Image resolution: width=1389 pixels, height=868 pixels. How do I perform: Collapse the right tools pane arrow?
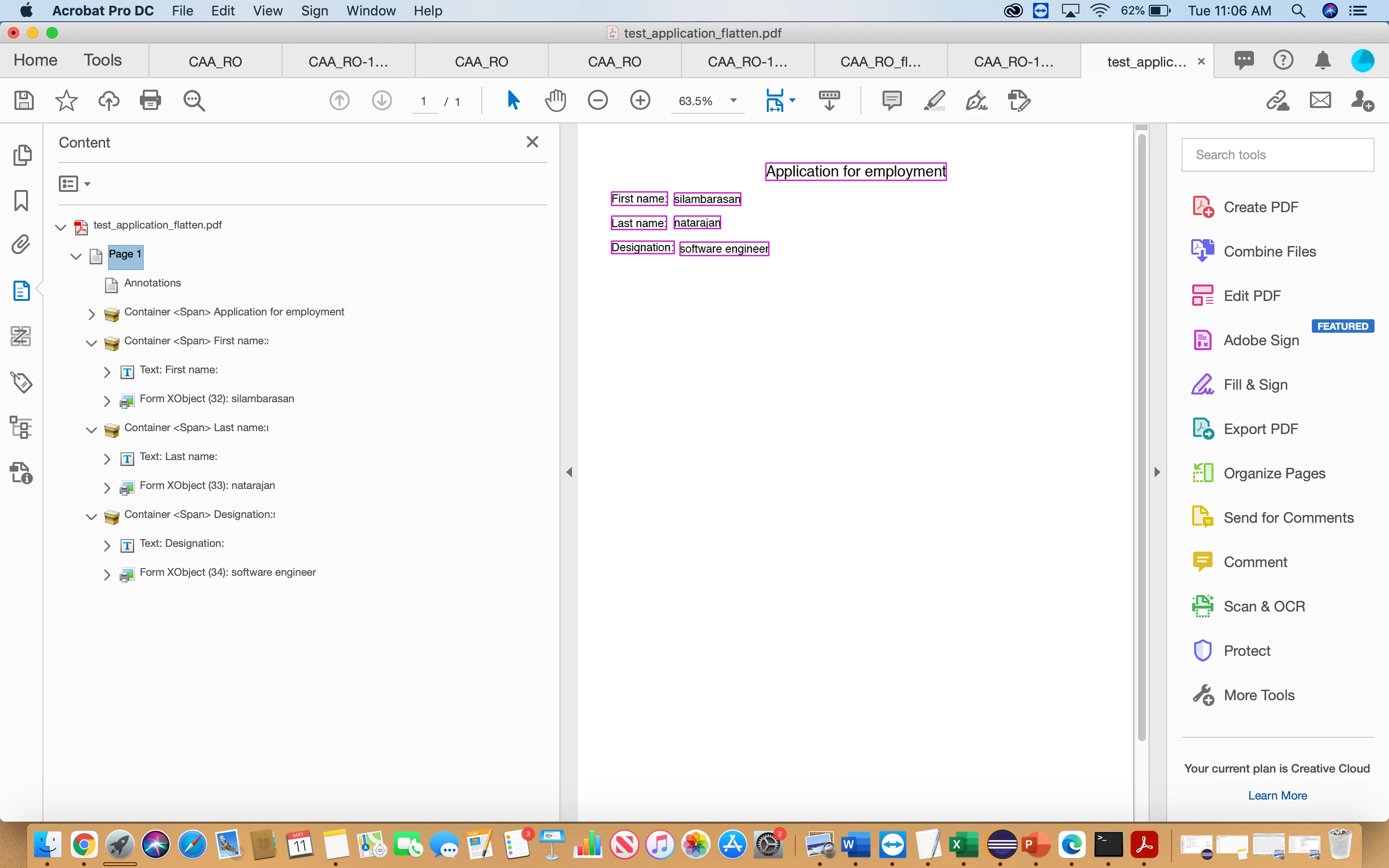pos(1157,472)
